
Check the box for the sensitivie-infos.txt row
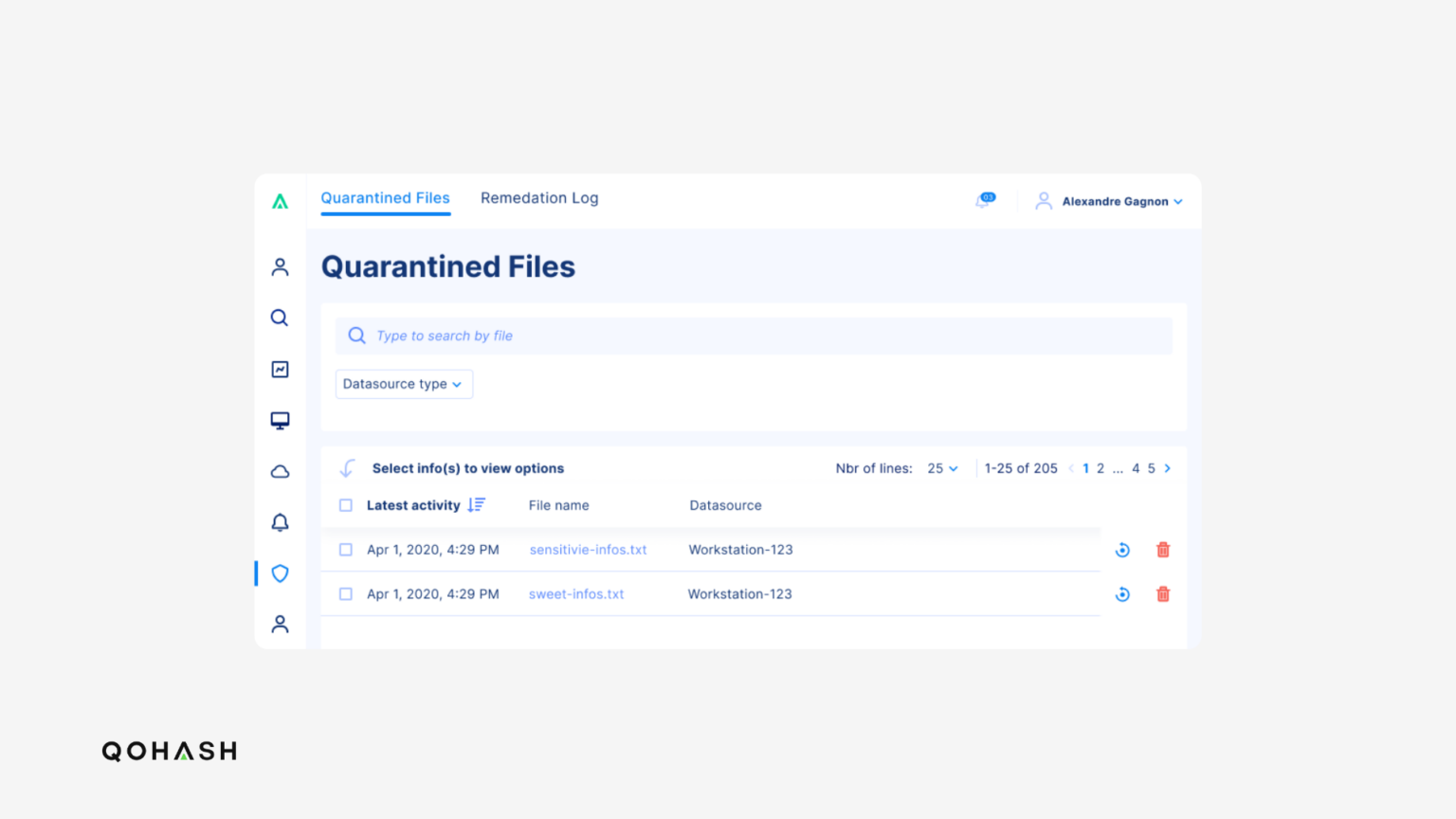346,550
